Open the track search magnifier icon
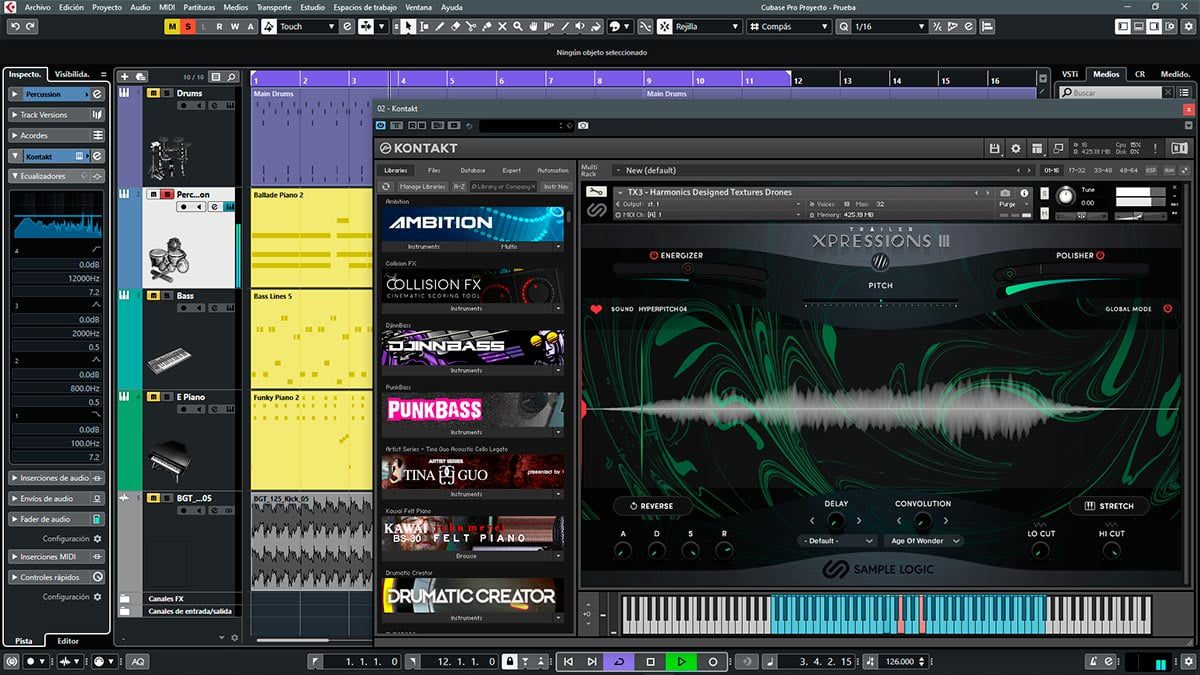 (x=230, y=76)
